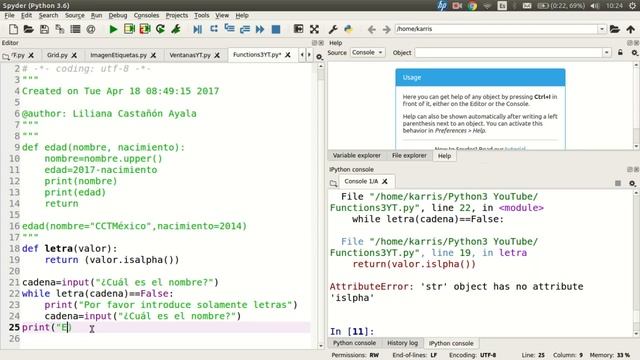This screenshot has height=360, width=640.
Task: Switch to the Grid.py editor tab
Action: pyautogui.click(x=57, y=55)
